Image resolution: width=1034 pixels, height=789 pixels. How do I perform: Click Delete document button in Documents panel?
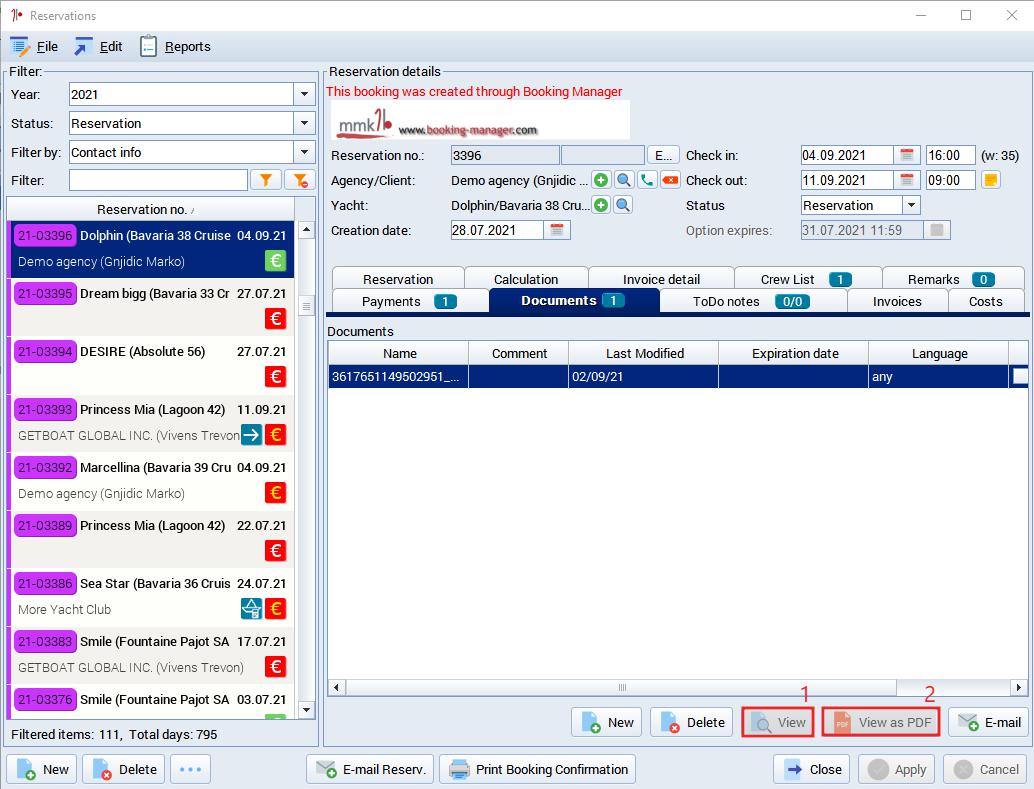[692, 722]
